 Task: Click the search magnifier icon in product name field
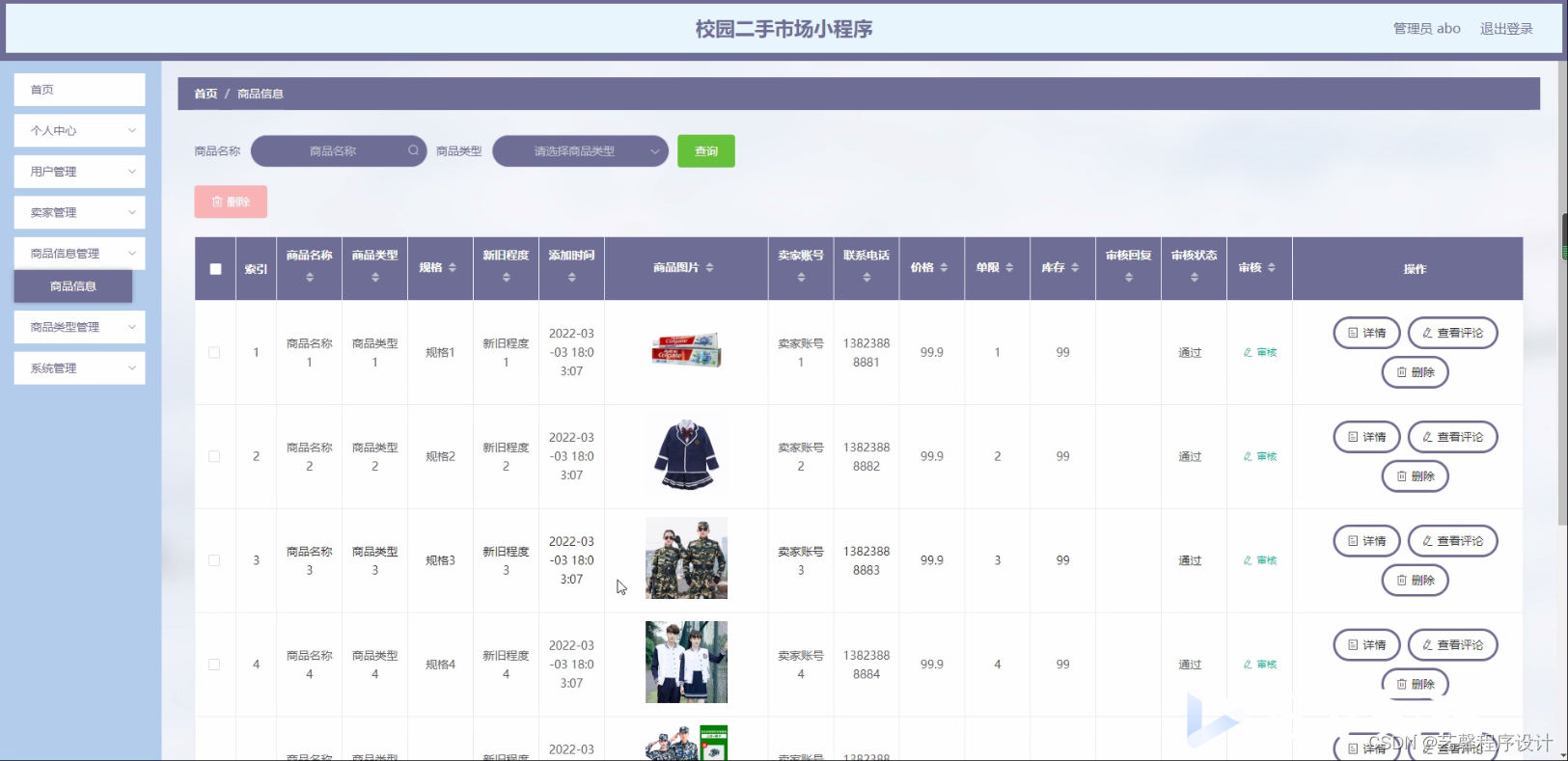413,150
